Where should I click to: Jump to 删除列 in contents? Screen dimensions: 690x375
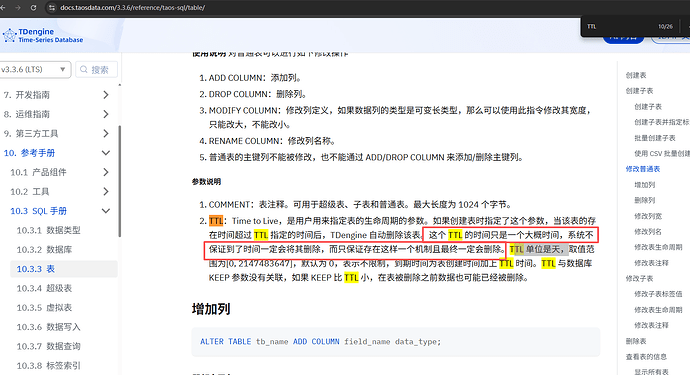pyautogui.click(x=645, y=200)
